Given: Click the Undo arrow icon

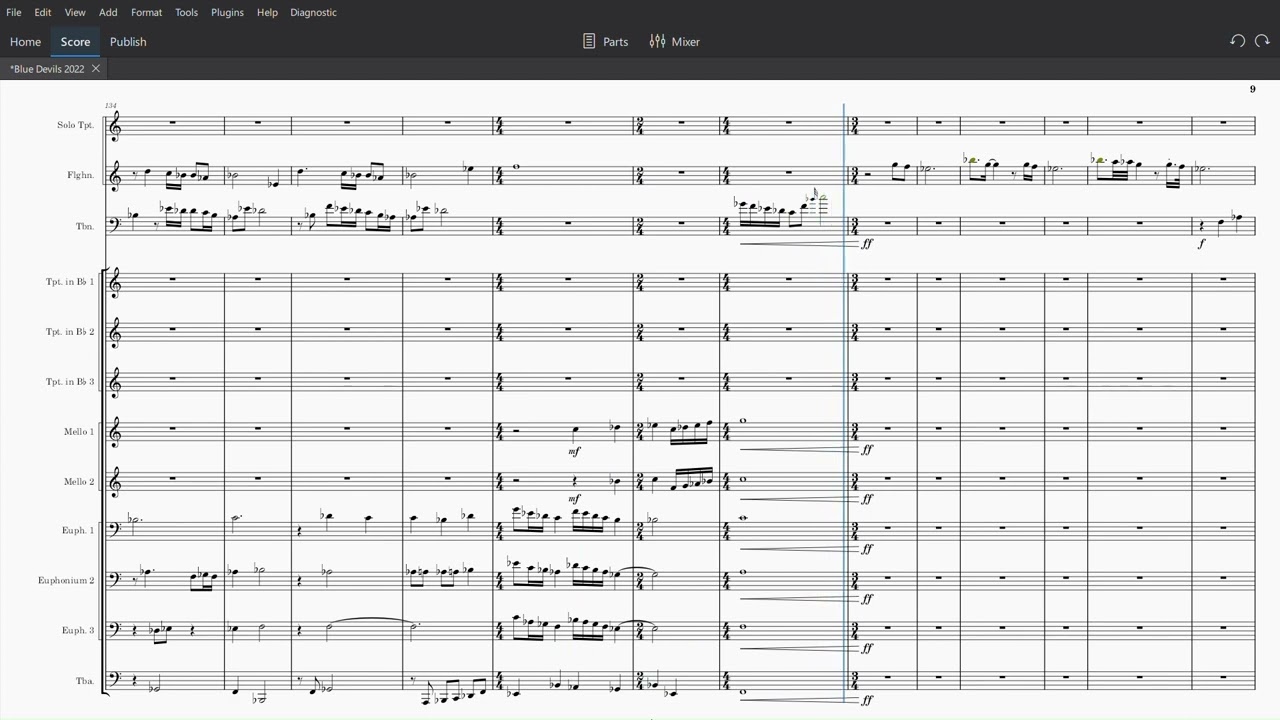Looking at the screenshot, I should 1237,41.
